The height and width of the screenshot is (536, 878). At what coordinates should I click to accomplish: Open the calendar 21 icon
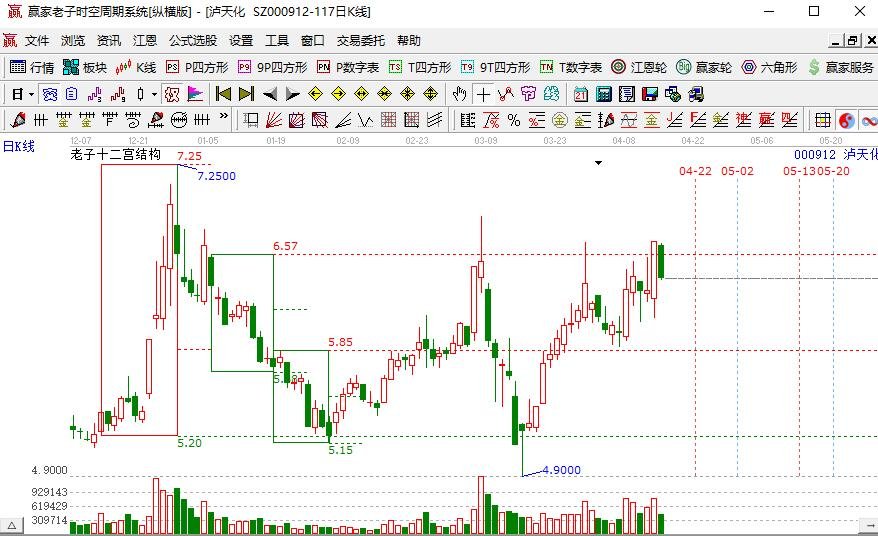(581, 94)
